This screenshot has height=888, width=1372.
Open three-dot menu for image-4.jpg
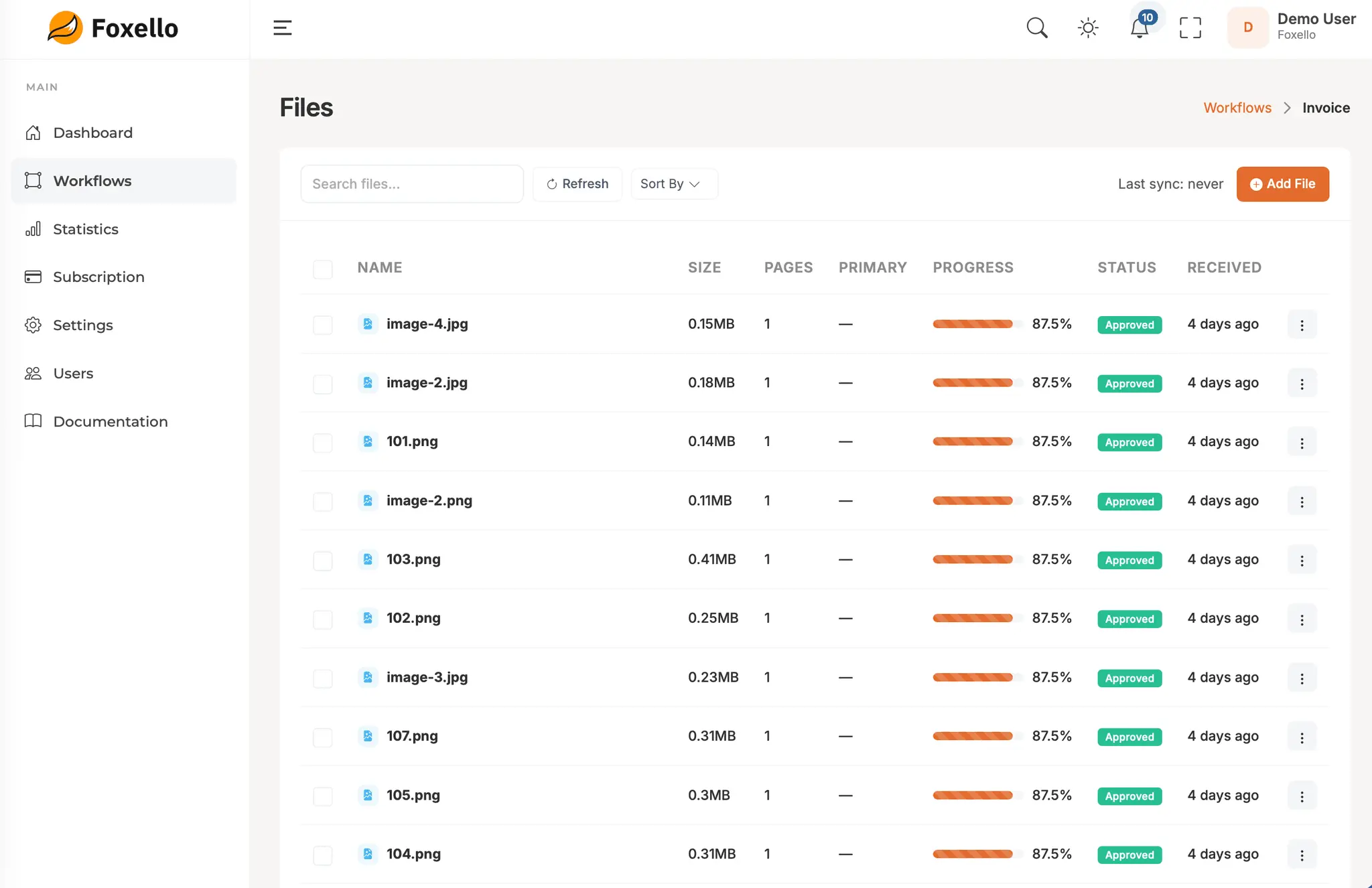[1302, 325]
